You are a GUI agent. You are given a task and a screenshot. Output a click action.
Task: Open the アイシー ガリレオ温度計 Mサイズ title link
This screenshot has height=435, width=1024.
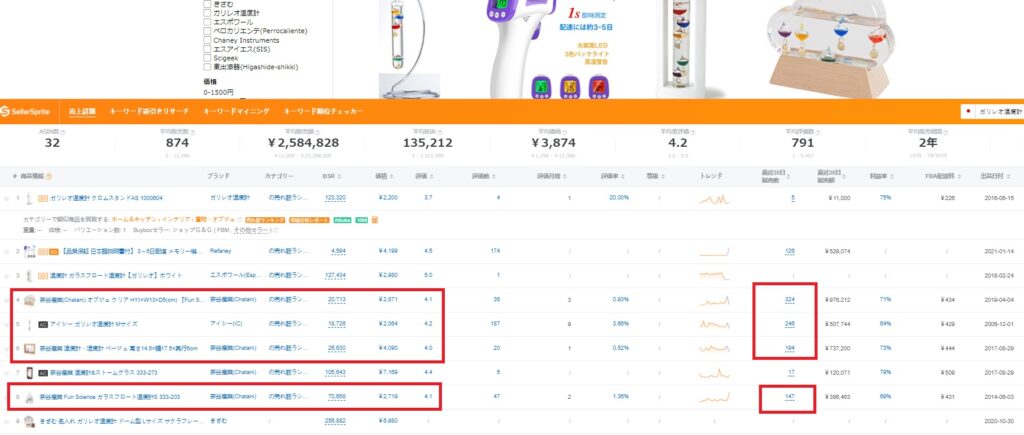point(94,325)
